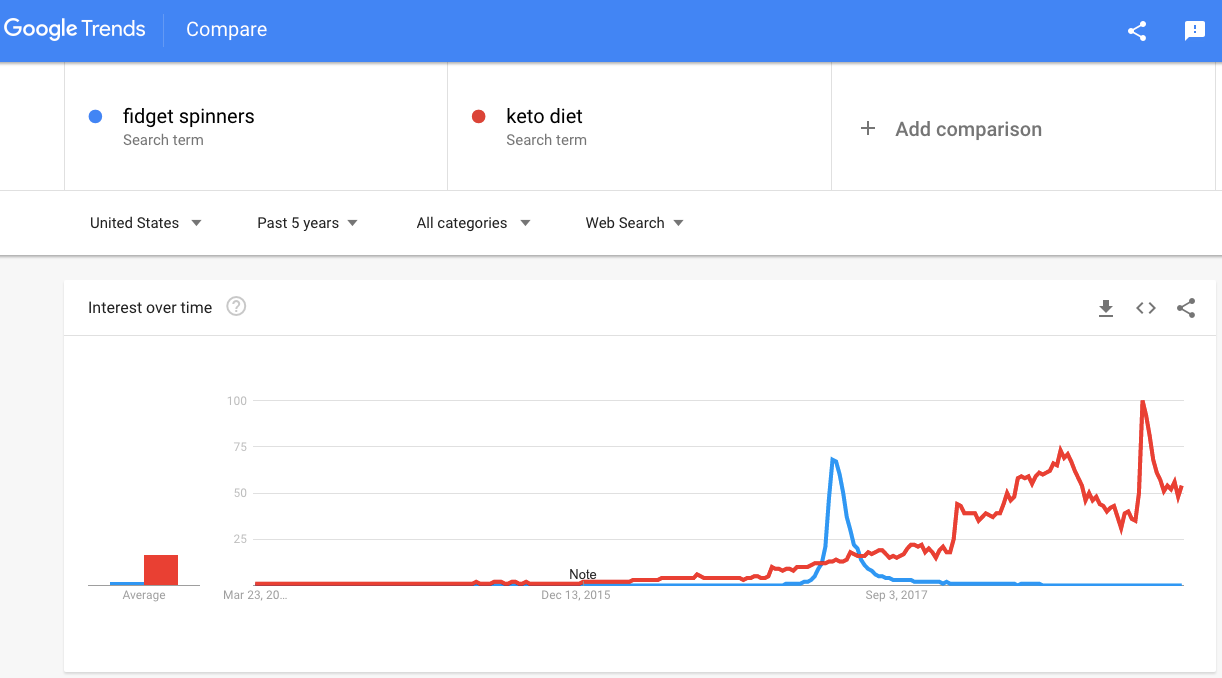Download the Interest over time chart as CSV

tap(1106, 308)
